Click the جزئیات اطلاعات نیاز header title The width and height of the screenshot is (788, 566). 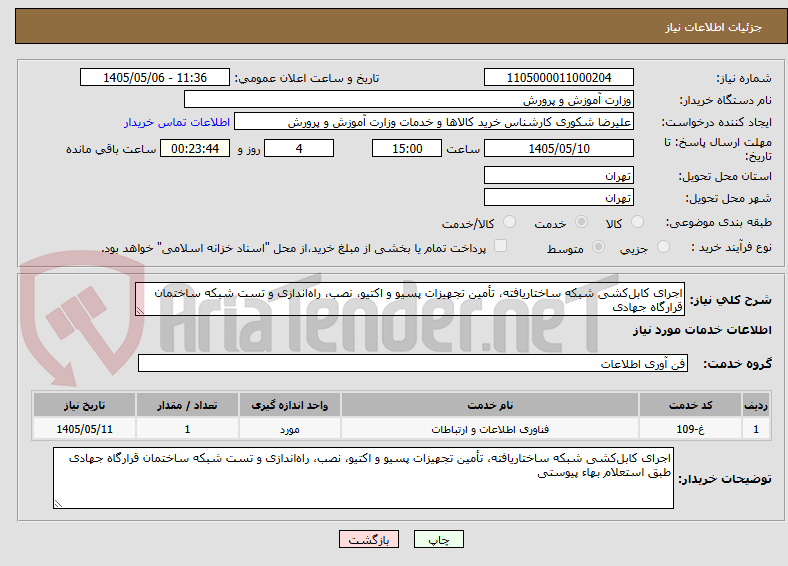pyautogui.click(x=714, y=27)
